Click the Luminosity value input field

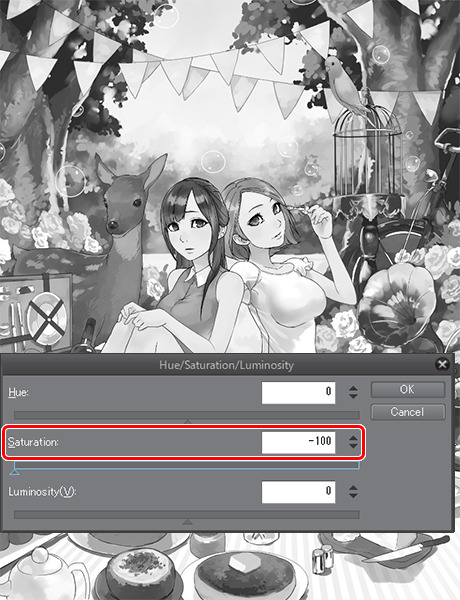299,492
